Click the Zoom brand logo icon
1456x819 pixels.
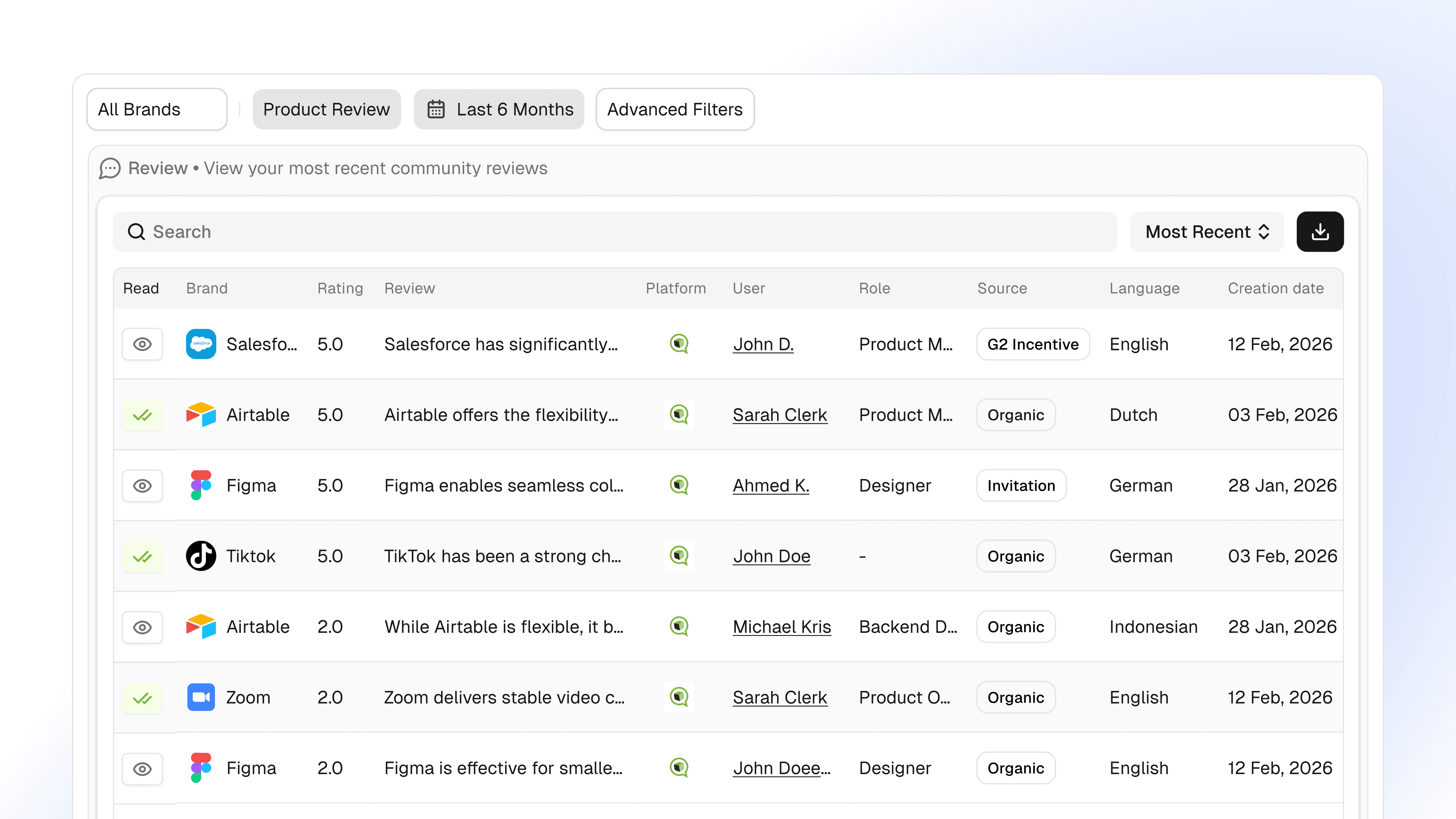[x=201, y=697]
